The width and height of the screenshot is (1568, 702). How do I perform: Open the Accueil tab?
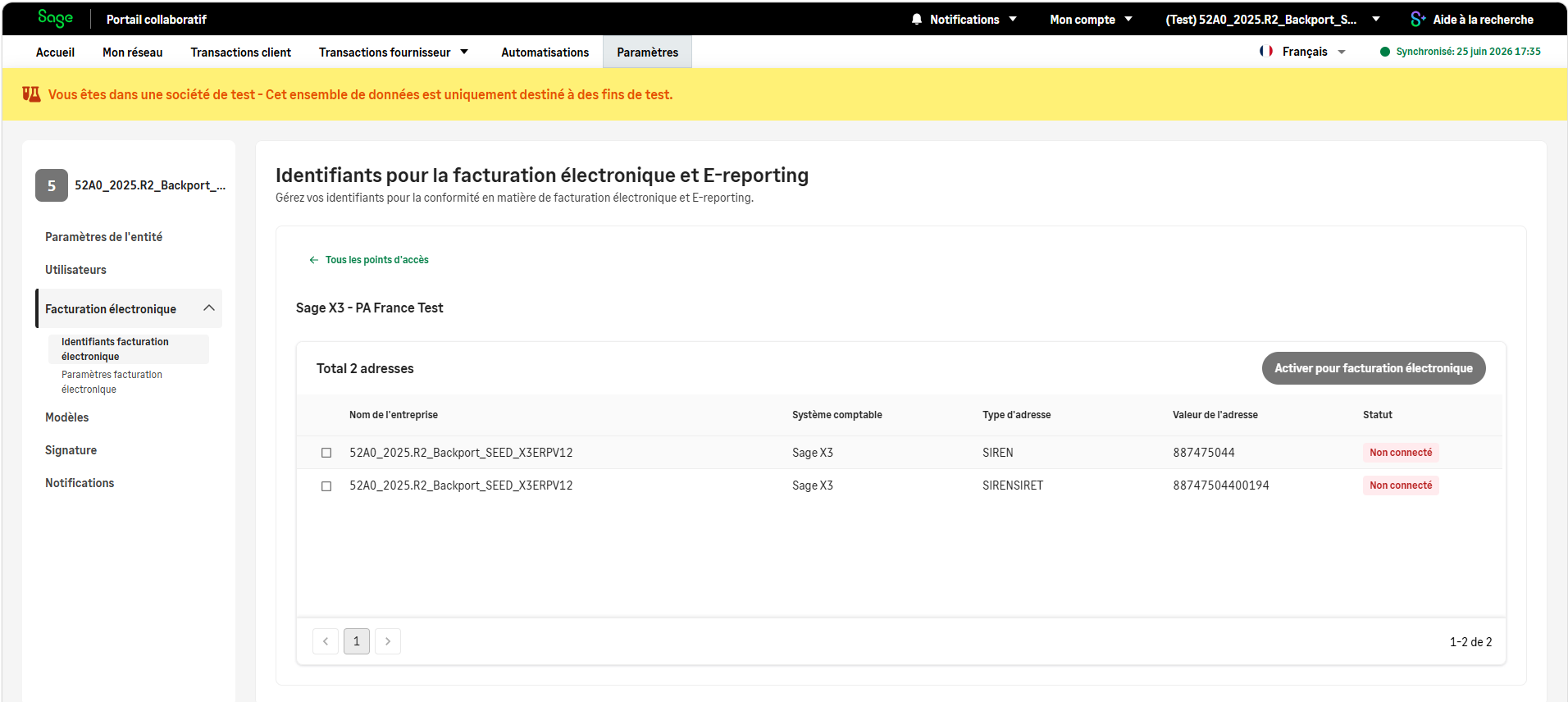[x=55, y=52]
